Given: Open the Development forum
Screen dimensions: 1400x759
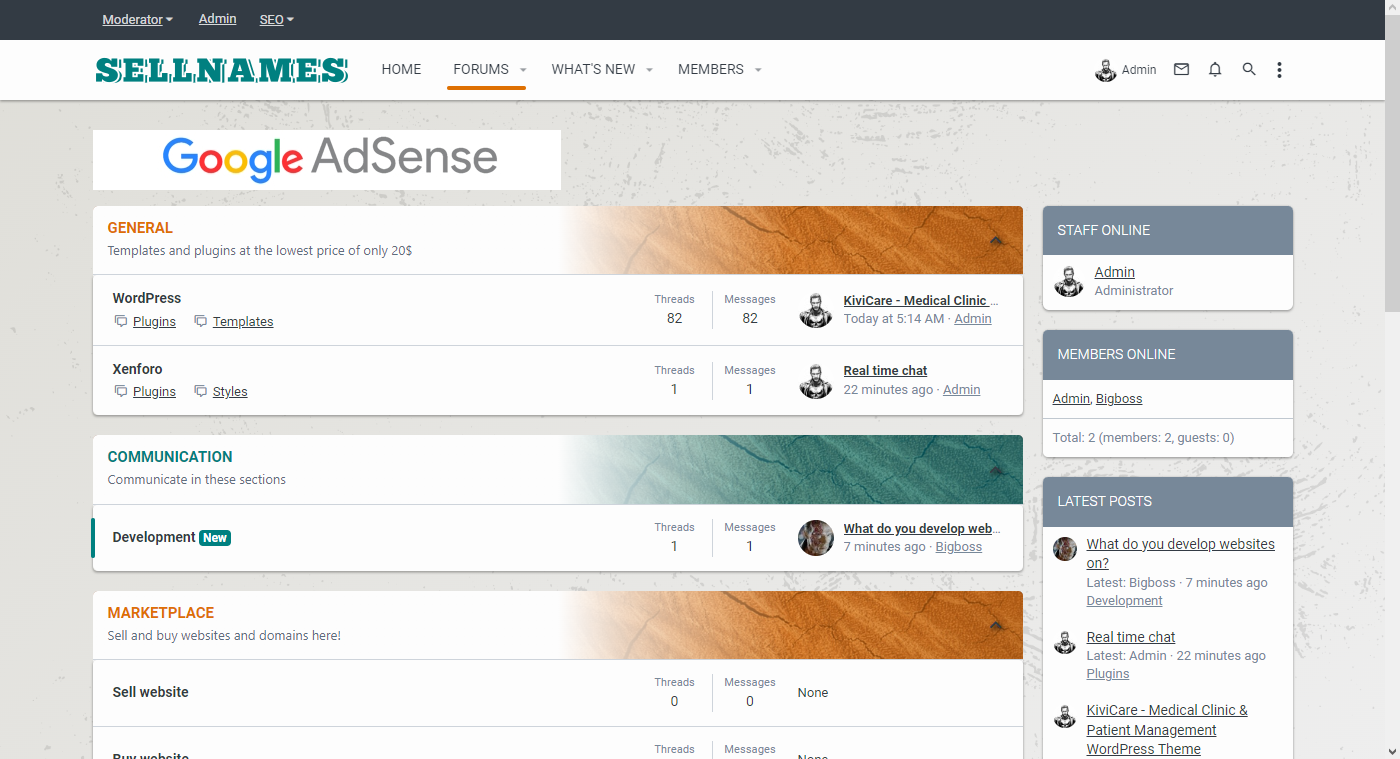Looking at the screenshot, I should [x=154, y=537].
